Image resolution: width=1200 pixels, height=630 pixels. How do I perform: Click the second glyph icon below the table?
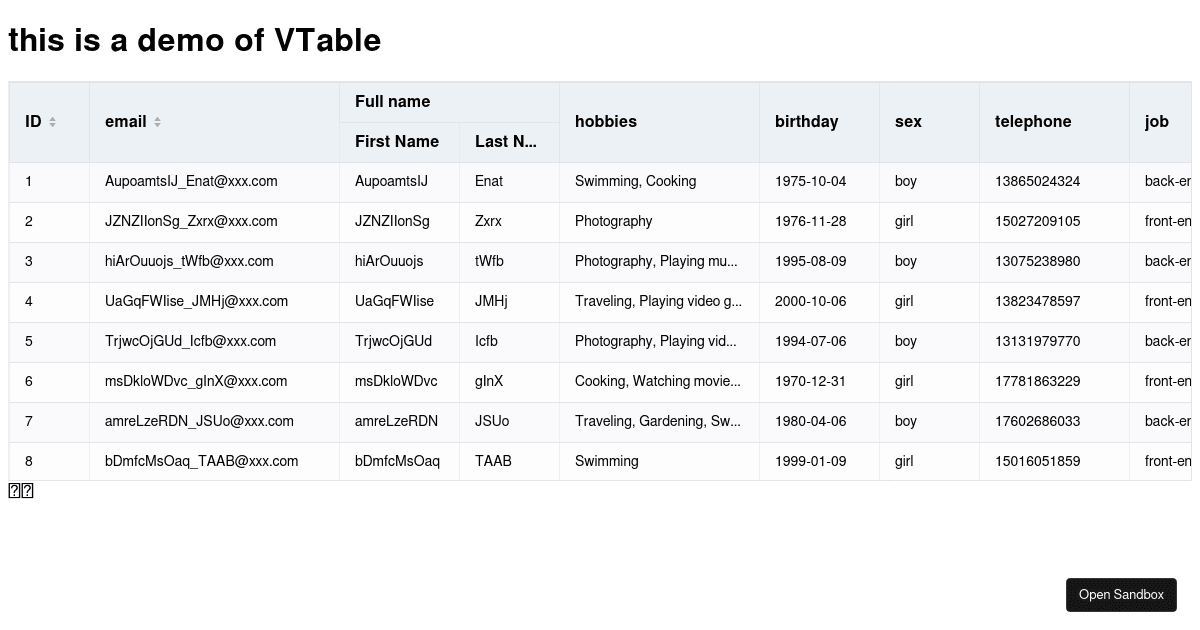point(27,490)
